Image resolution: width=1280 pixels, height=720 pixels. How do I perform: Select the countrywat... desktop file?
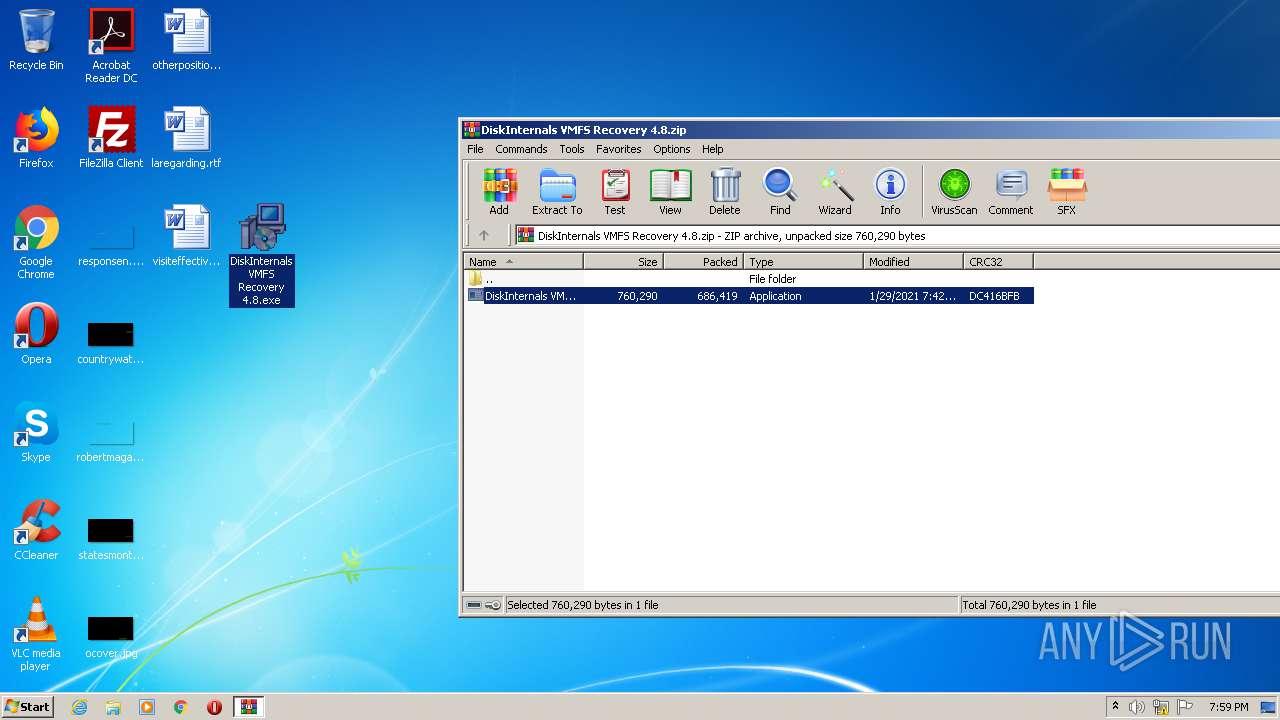click(x=111, y=341)
